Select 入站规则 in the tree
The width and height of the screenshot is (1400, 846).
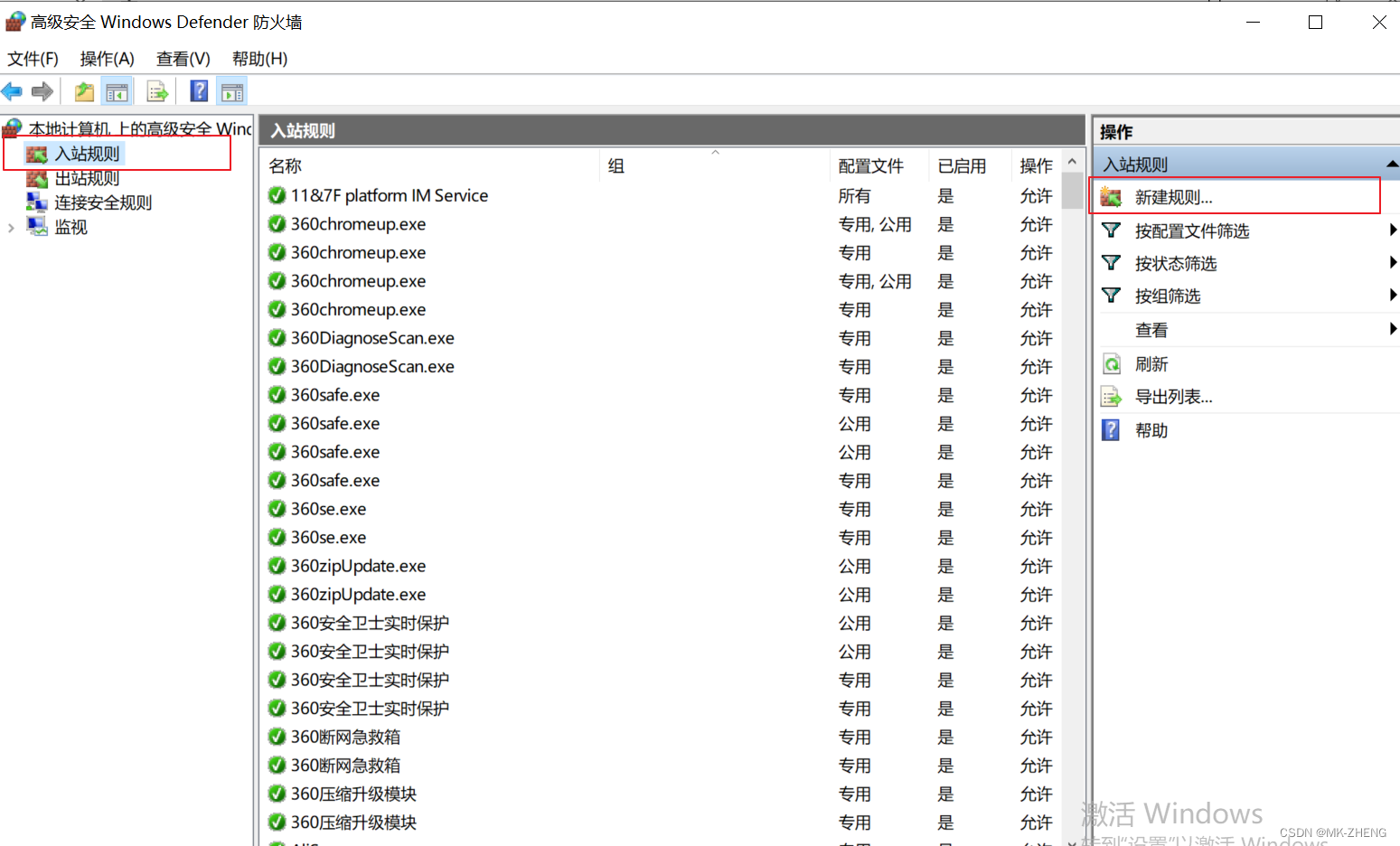[x=87, y=155]
